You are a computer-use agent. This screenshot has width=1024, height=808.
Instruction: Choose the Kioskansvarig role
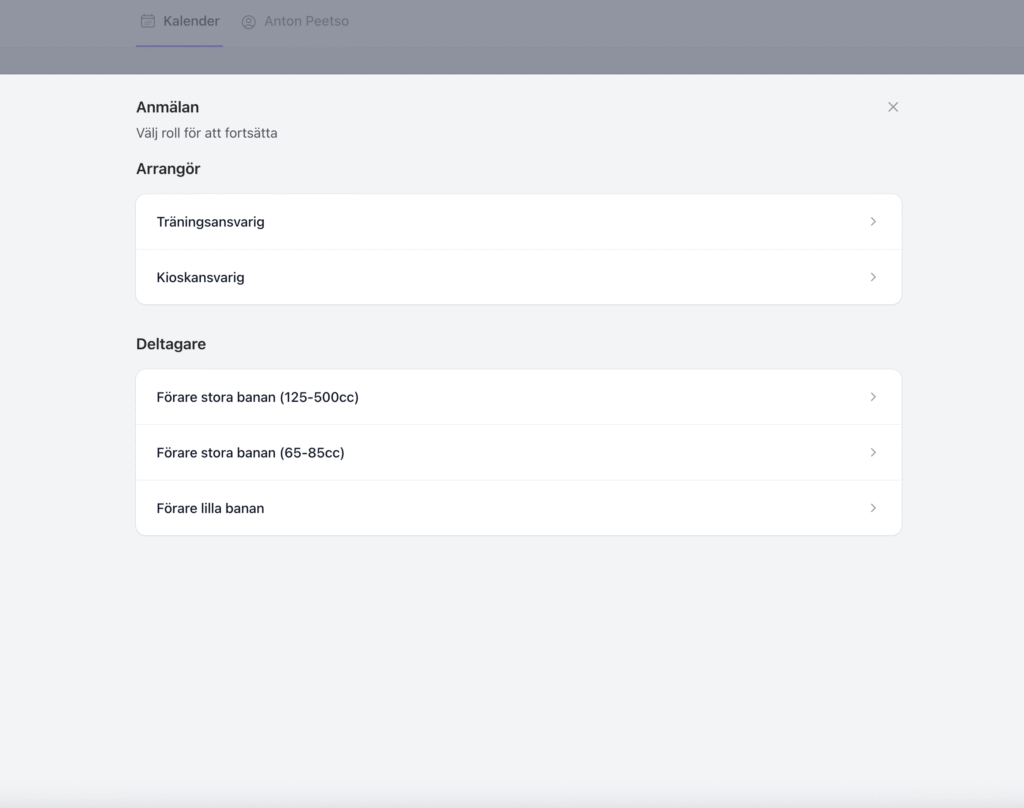click(x=201, y=277)
